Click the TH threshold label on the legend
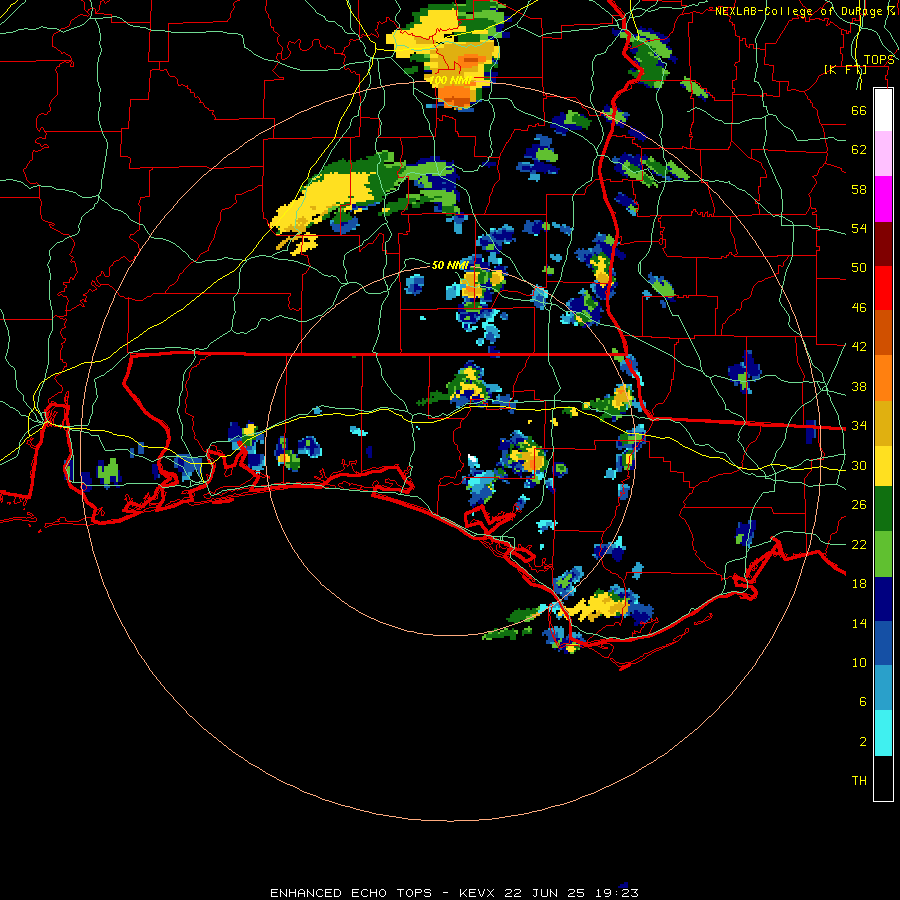The height and width of the screenshot is (900, 900). pos(859,781)
